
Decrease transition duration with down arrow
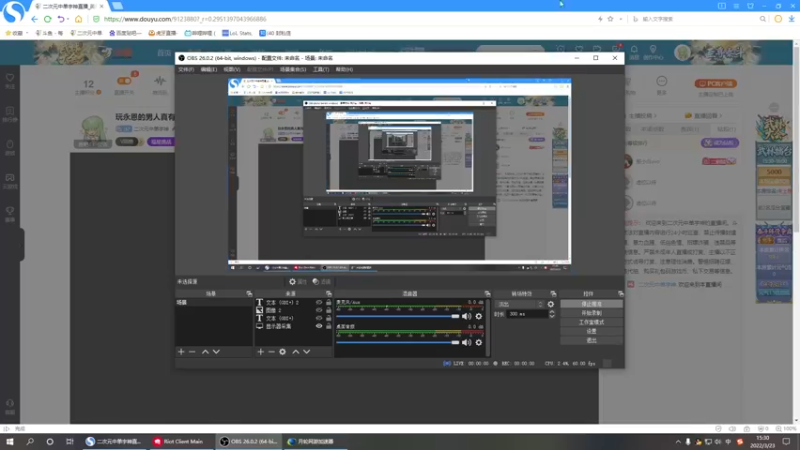point(552,316)
